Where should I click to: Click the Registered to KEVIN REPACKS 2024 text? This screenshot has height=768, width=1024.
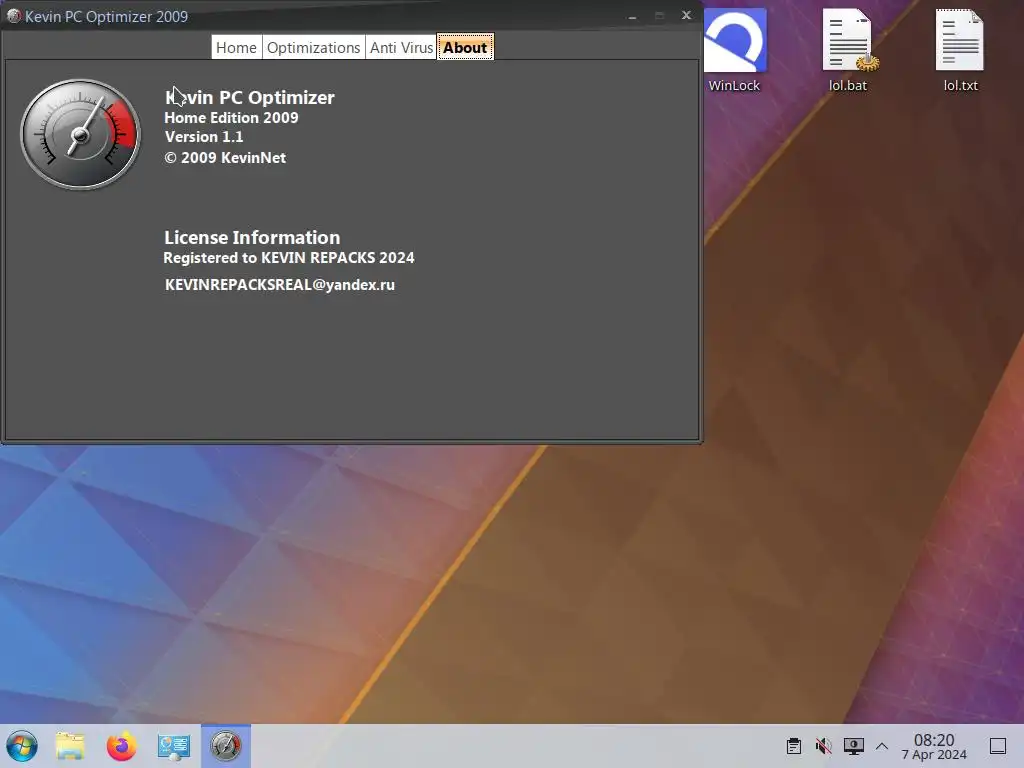[x=289, y=258]
